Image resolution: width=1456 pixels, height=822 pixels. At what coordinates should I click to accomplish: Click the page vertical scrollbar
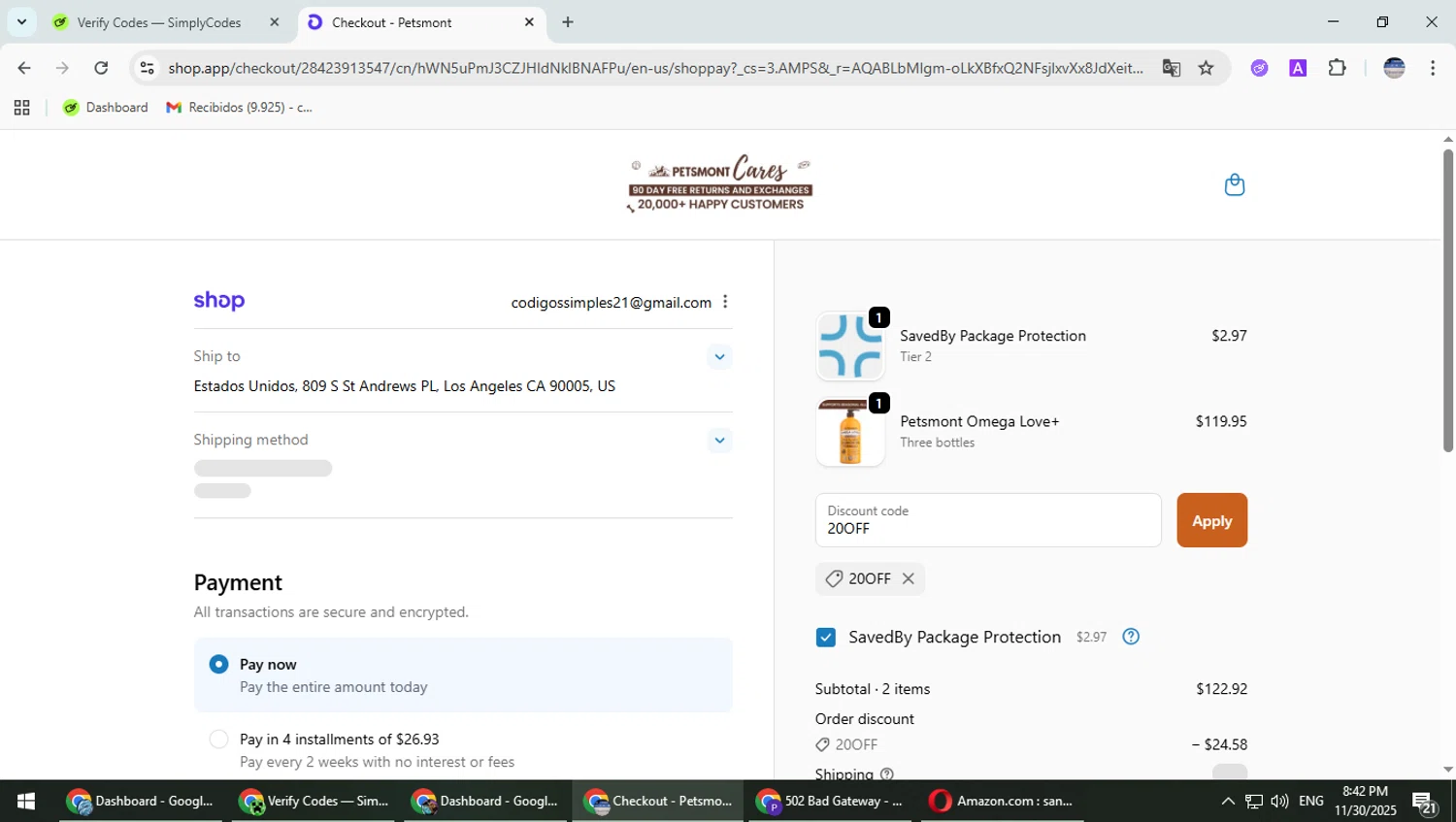pos(1447,301)
